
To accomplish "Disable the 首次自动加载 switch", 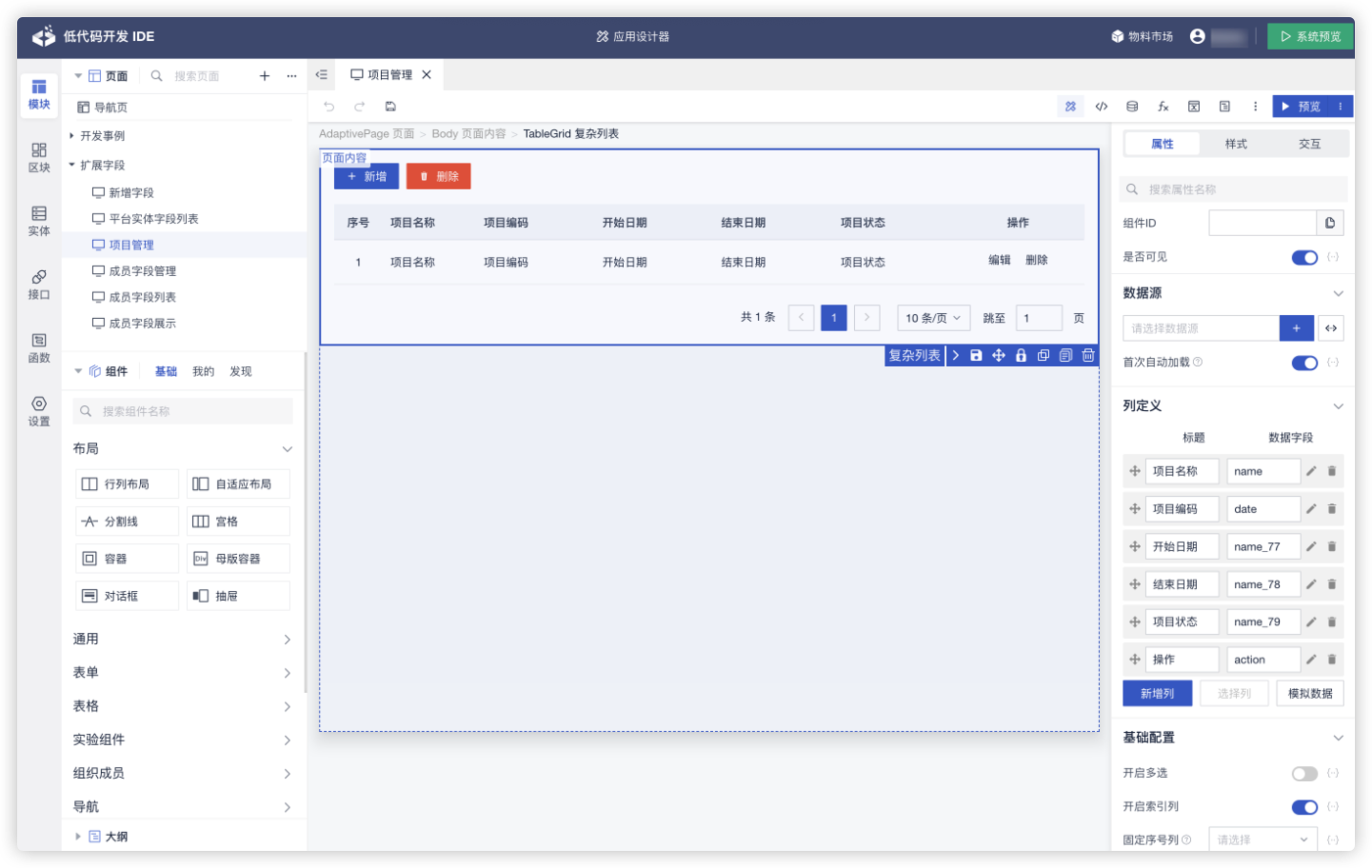I will tap(1303, 363).
